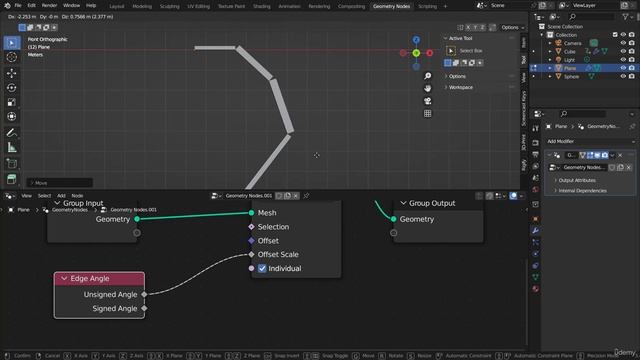Open the Tool properties tab icon
The height and width of the screenshot is (360, 640).
pyautogui.click(x=535, y=129)
